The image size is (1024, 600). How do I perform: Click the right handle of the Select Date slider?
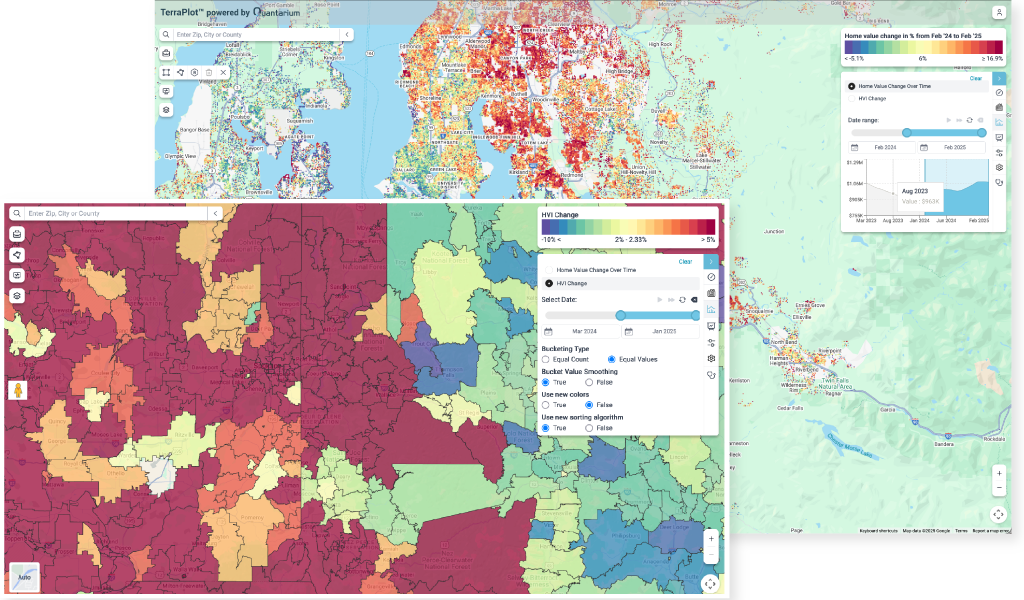tap(696, 315)
